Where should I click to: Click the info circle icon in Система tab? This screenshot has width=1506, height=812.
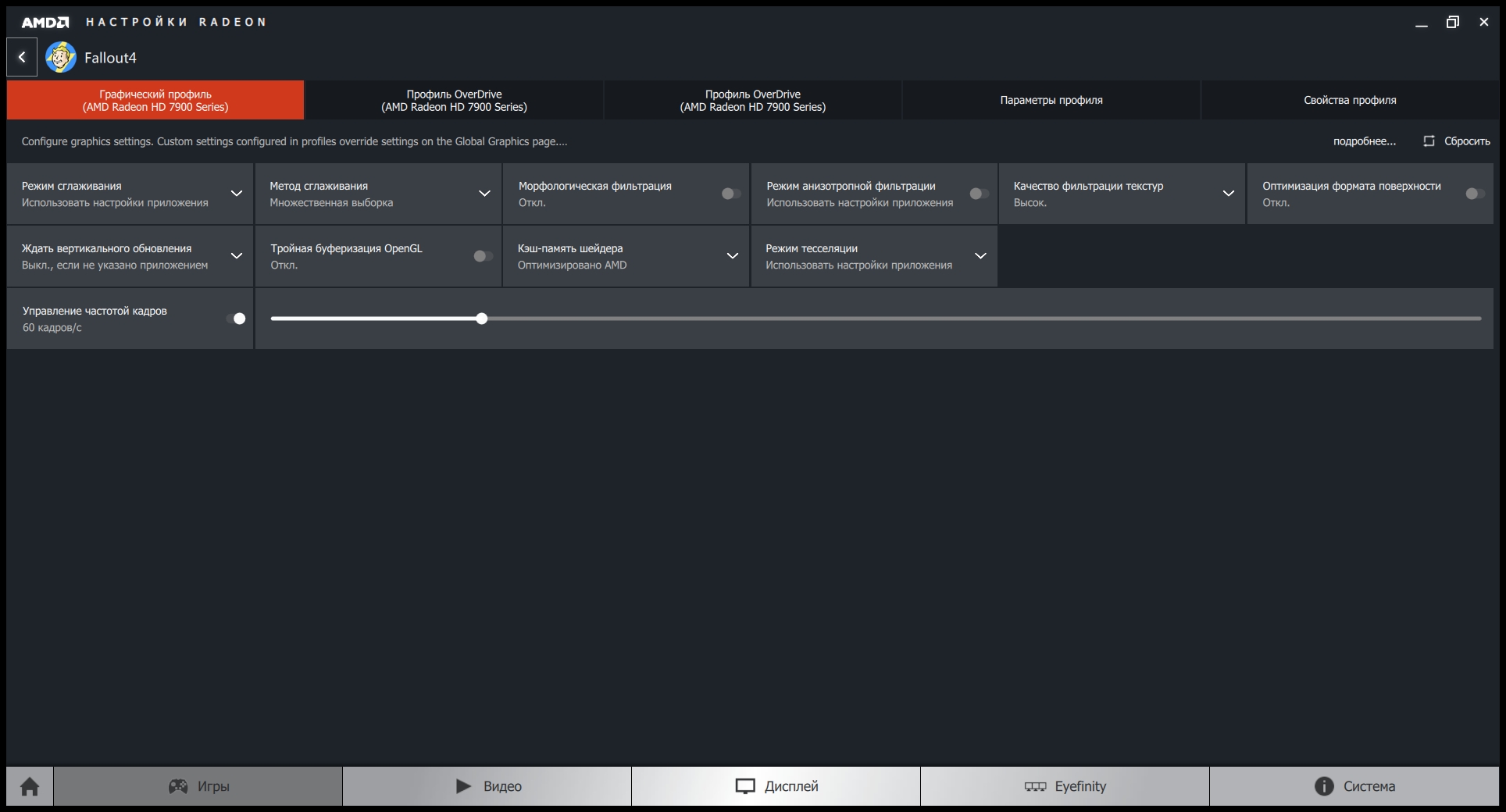pyautogui.click(x=1324, y=786)
